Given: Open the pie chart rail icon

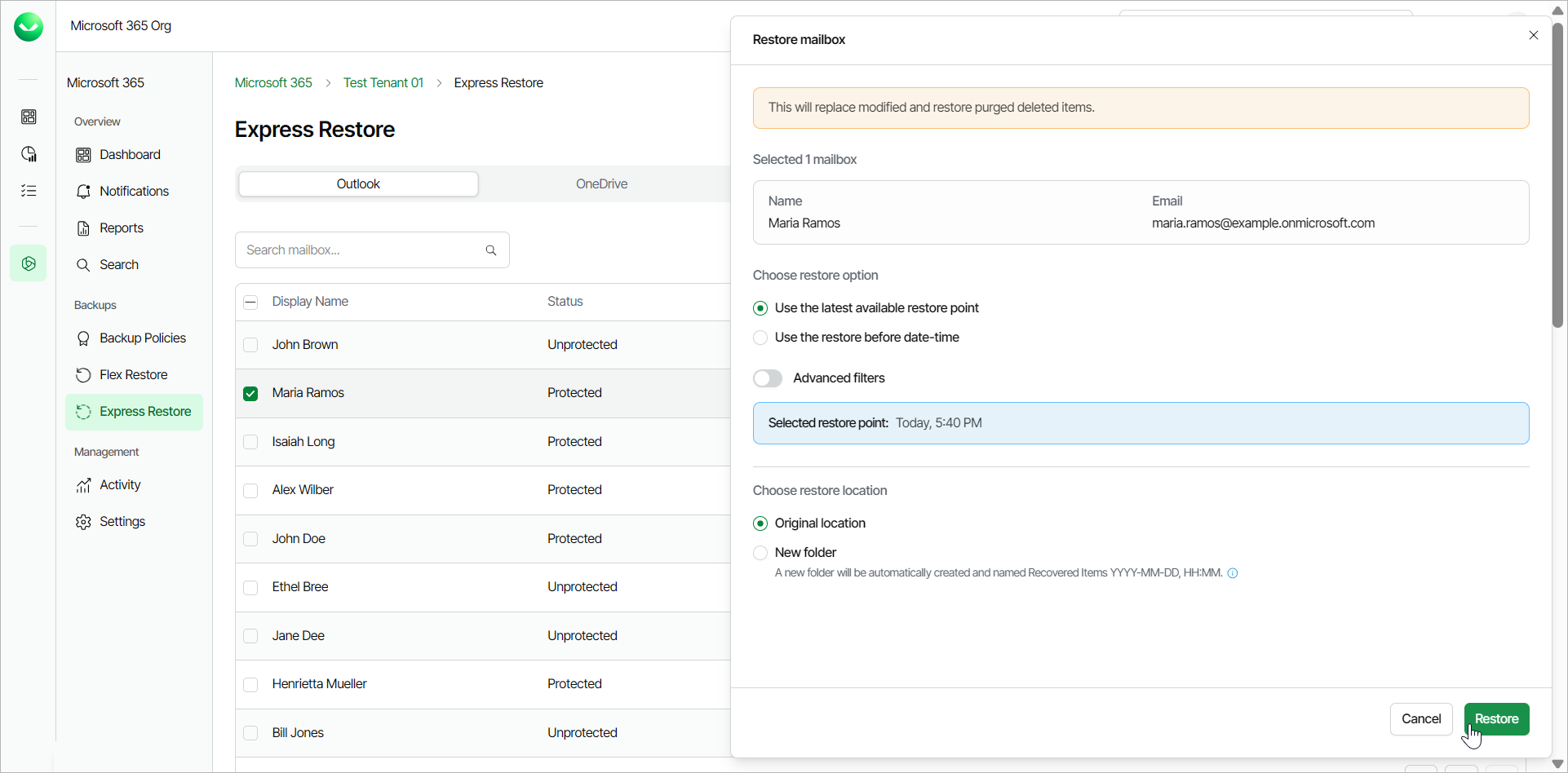Looking at the screenshot, I should pyautogui.click(x=29, y=154).
